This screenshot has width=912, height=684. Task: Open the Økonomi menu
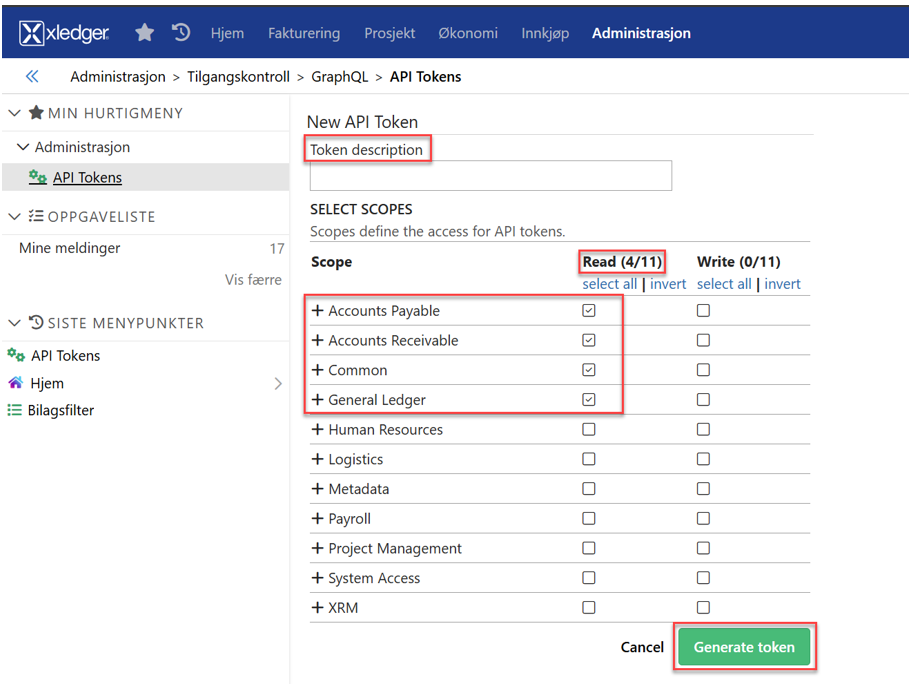pos(467,33)
